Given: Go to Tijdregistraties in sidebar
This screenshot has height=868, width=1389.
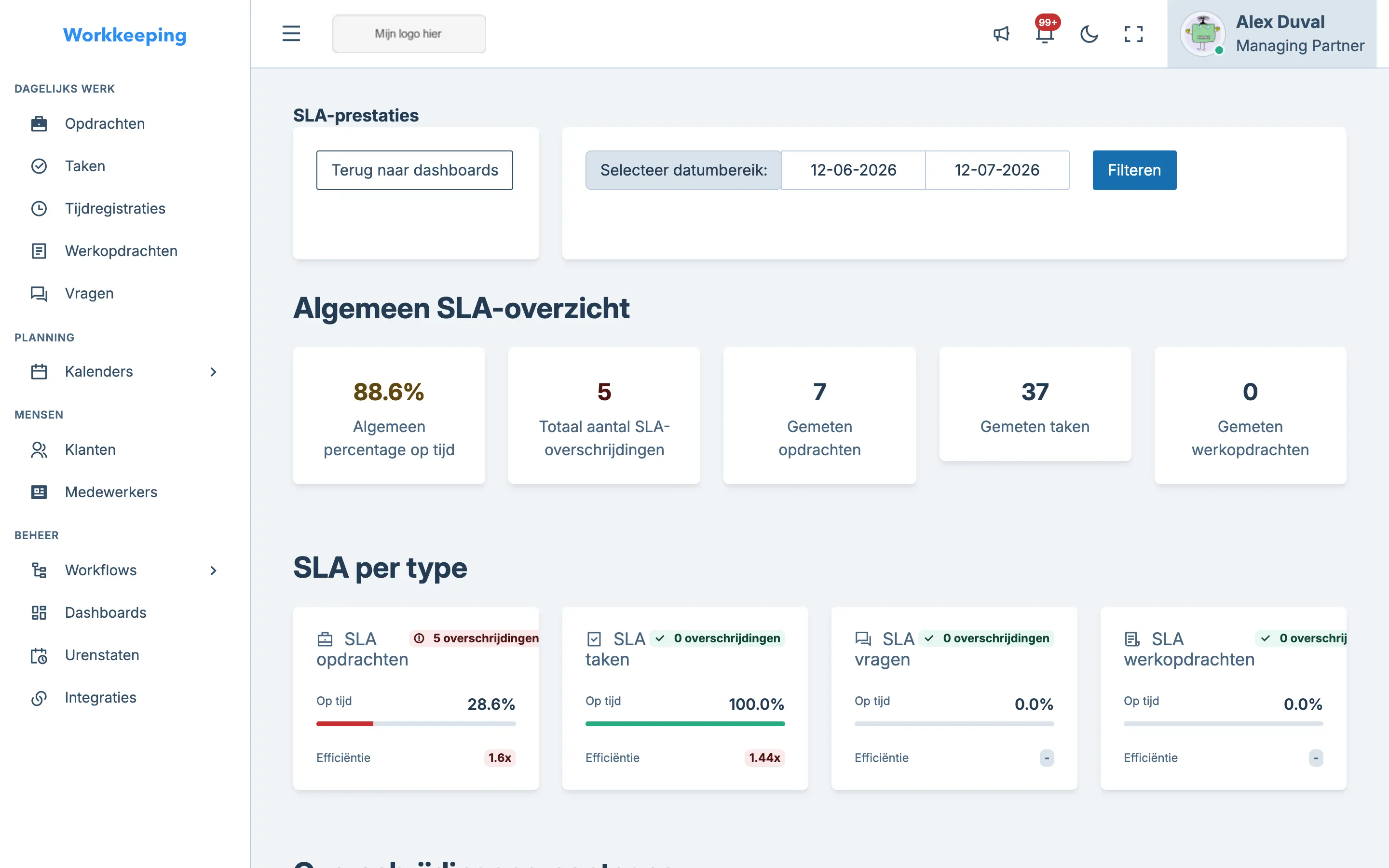Looking at the screenshot, I should (x=125, y=208).
